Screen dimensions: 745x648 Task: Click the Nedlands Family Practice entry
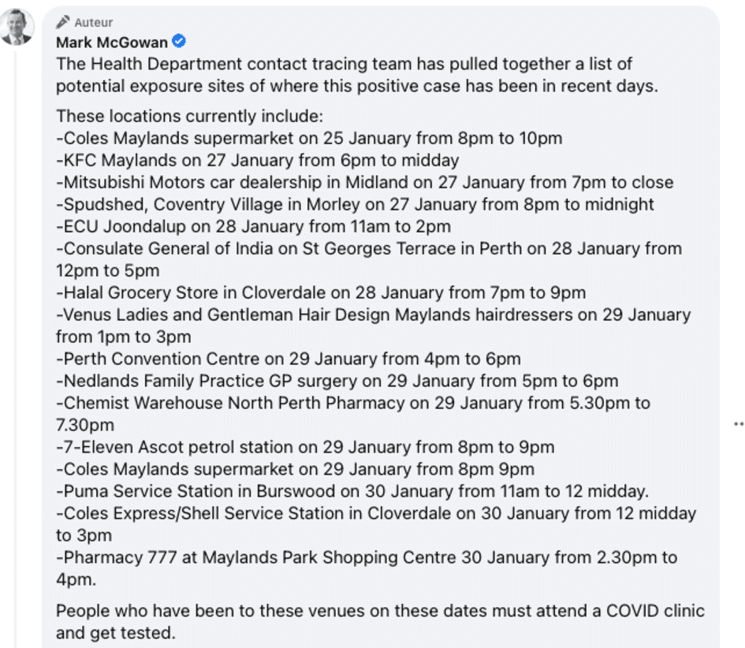pos(337,380)
